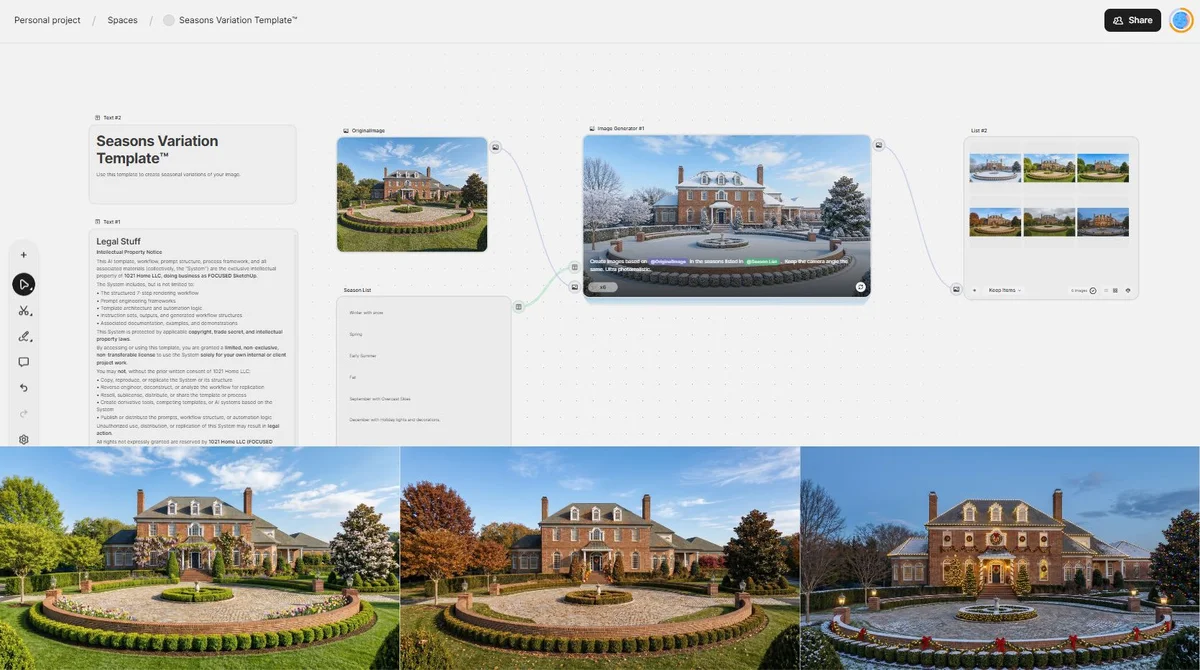Toggle grid view in List #2 footer
Image resolution: width=1200 pixels, height=670 pixels.
click(1115, 289)
